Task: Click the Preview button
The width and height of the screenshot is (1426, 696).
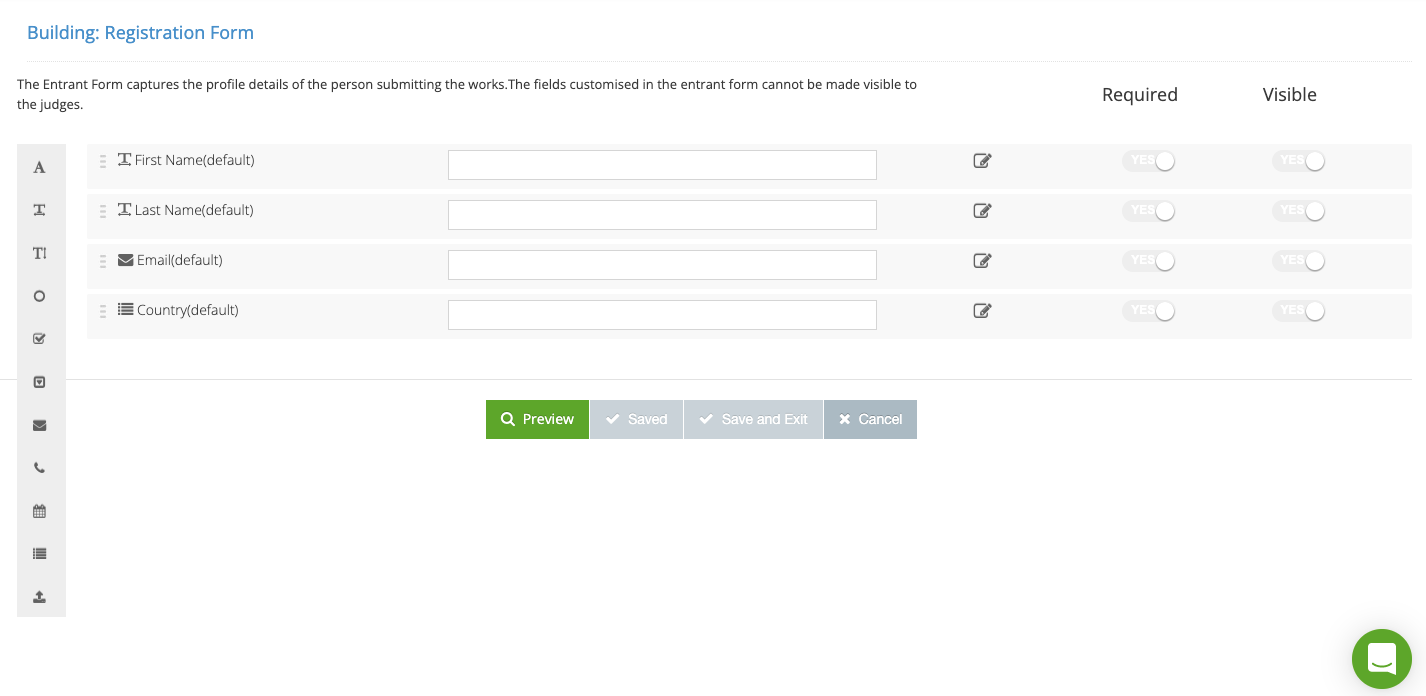Action: (538, 420)
